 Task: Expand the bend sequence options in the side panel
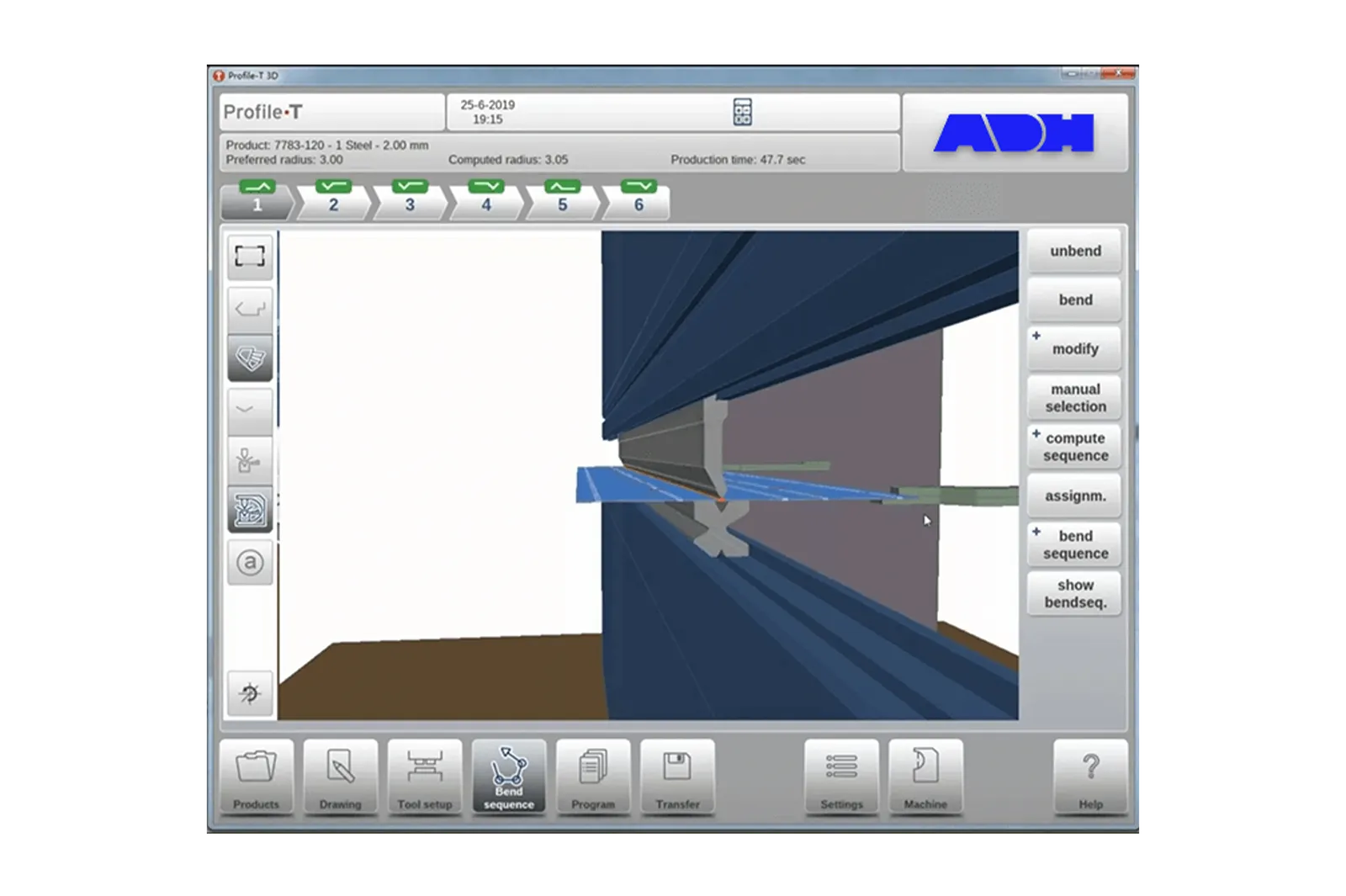pyautogui.click(x=1074, y=544)
